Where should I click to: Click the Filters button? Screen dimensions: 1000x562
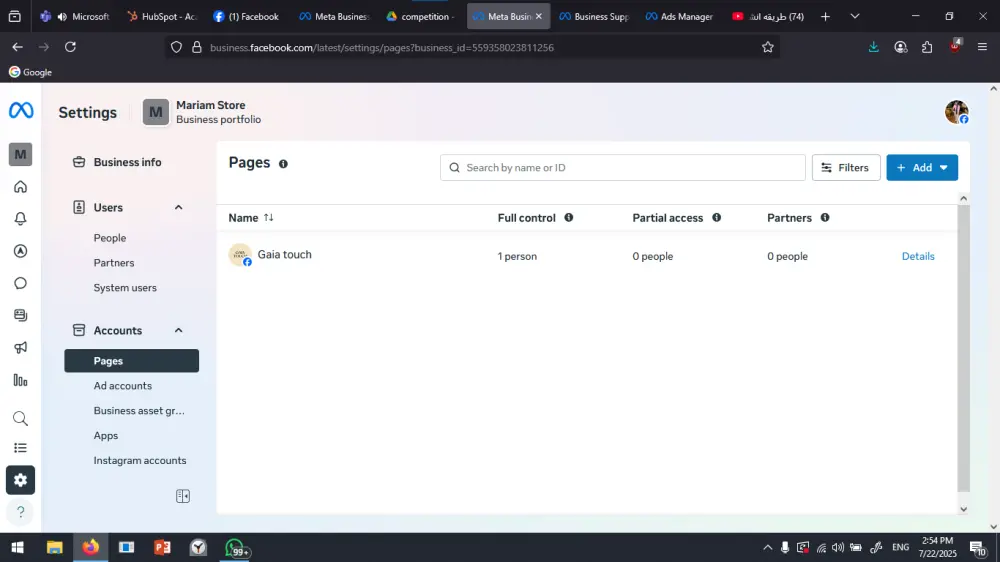pos(845,168)
